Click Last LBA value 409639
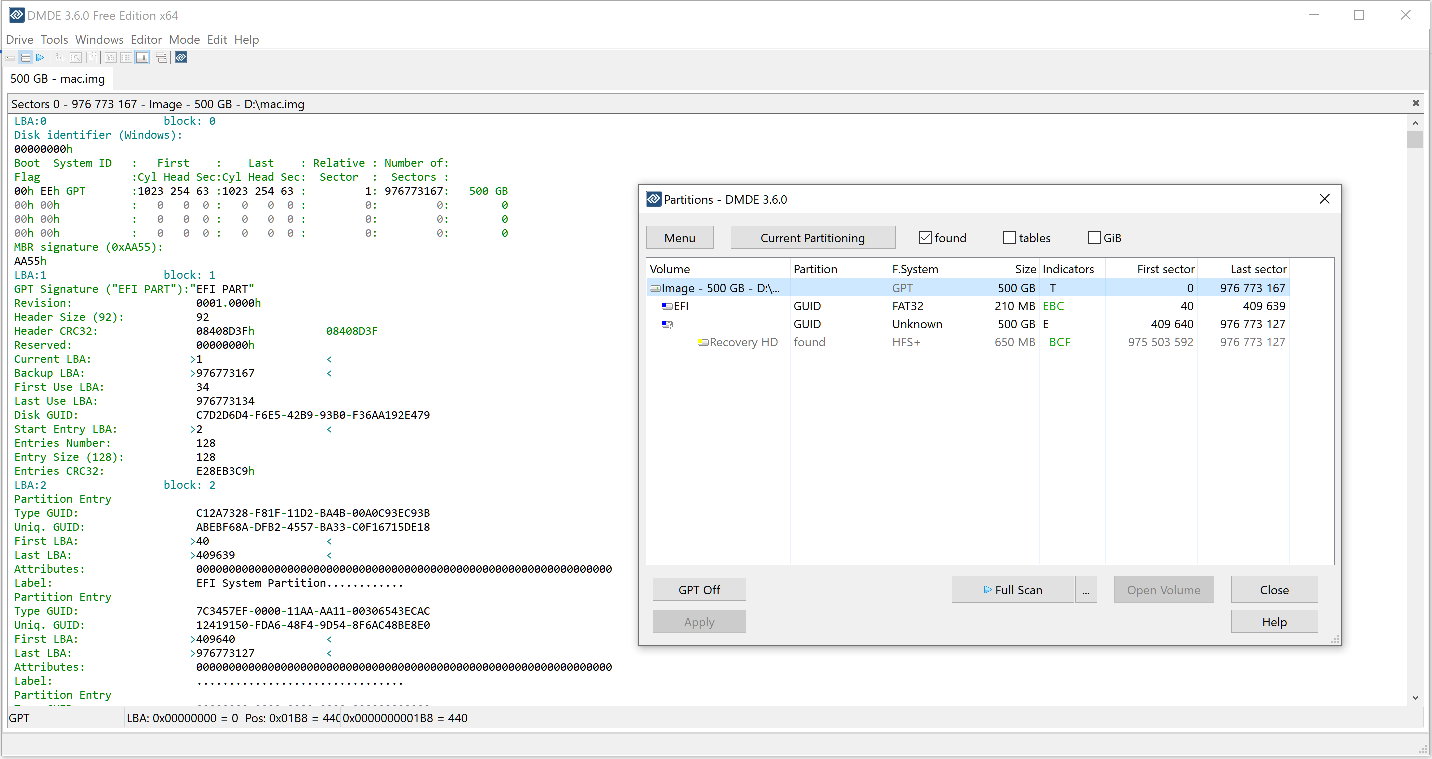Image resolution: width=1432 pixels, height=759 pixels. (215, 555)
